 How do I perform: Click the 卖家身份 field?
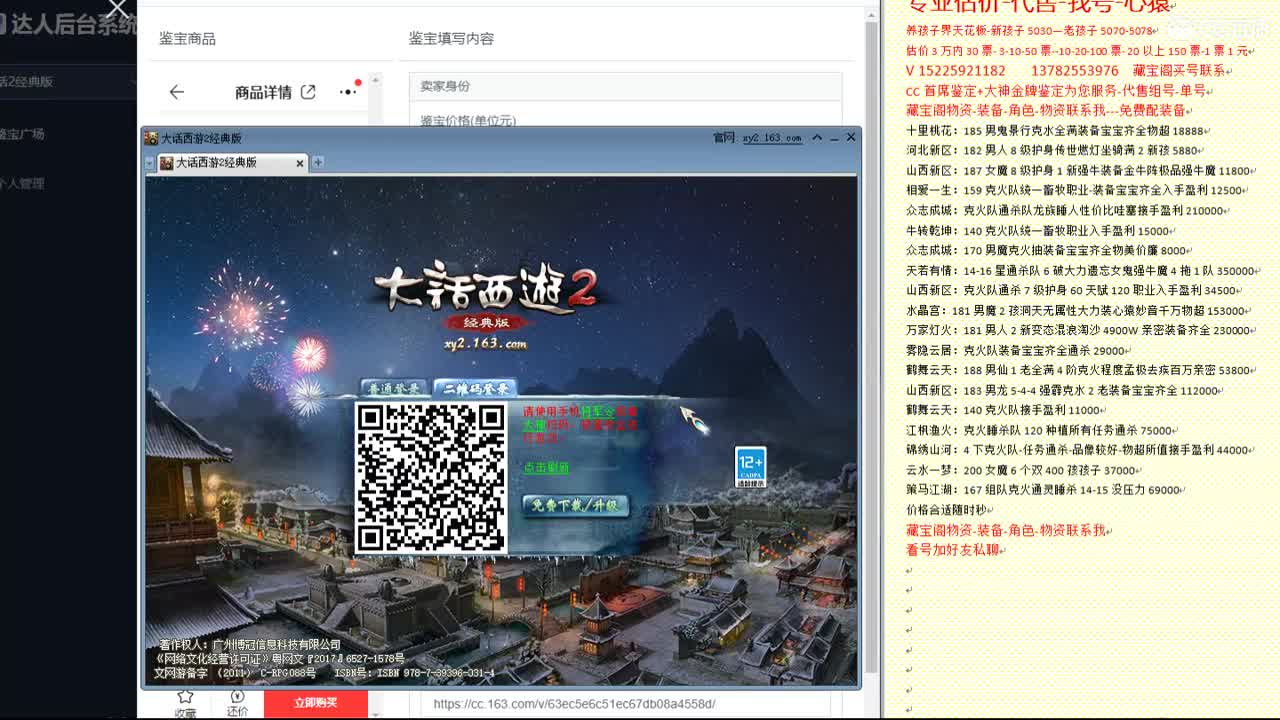(x=625, y=86)
